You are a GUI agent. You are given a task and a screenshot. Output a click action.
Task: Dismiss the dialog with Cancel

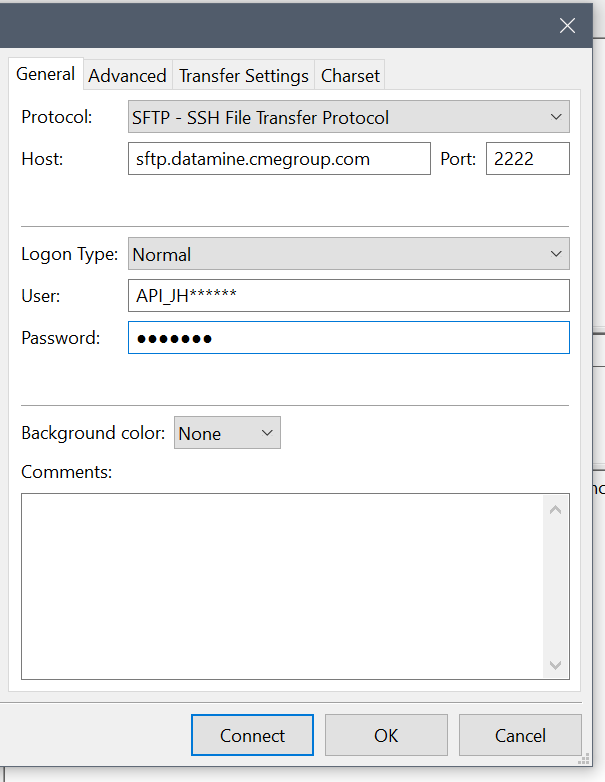[520, 736]
